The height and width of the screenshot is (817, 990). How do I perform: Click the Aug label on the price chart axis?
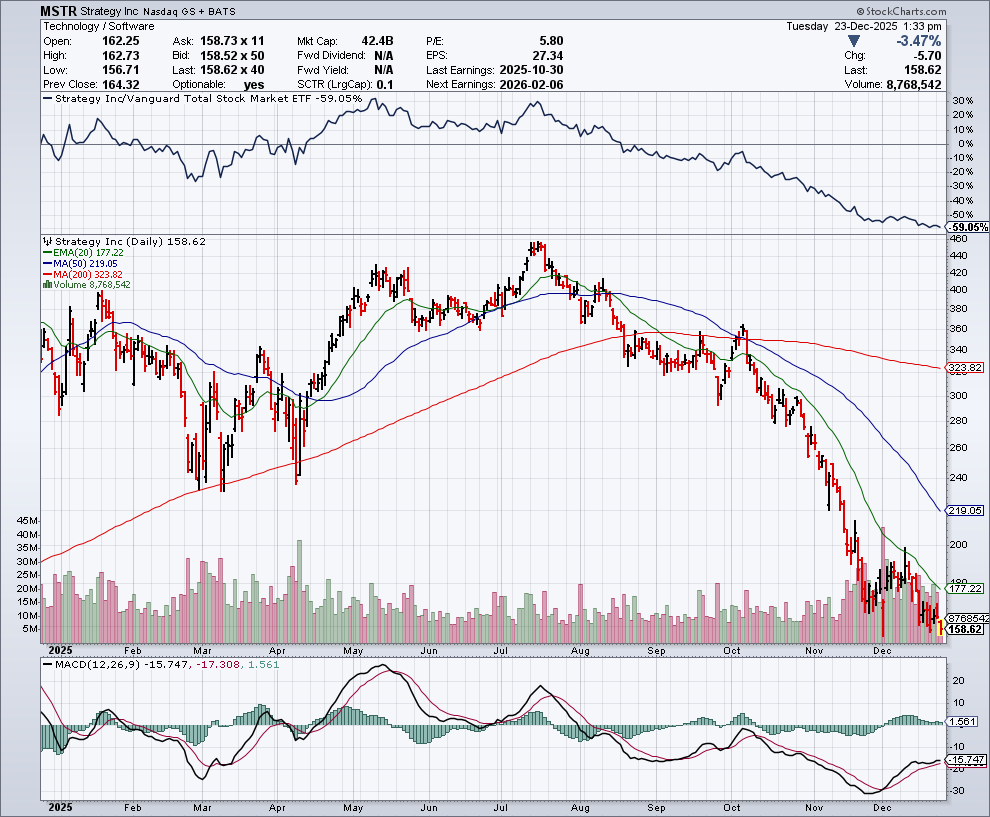click(x=580, y=650)
